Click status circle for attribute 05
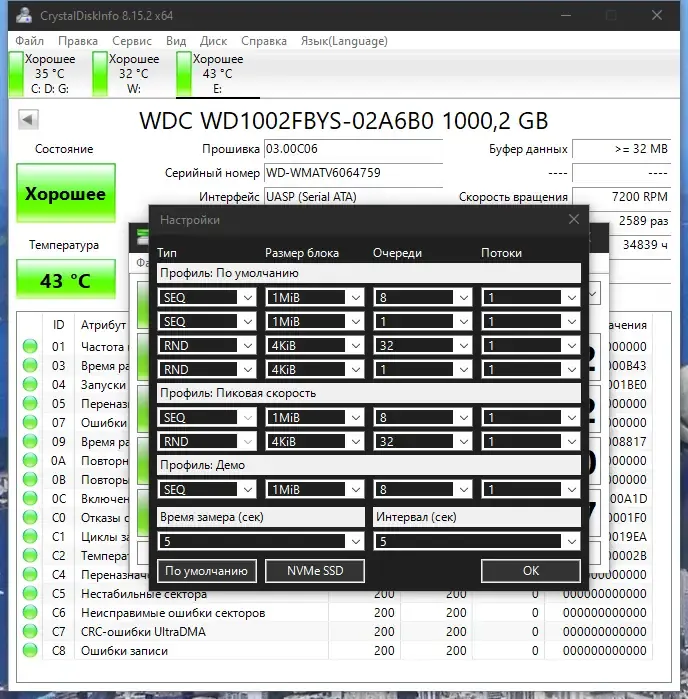688x699 pixels. (x=30, y=403)
